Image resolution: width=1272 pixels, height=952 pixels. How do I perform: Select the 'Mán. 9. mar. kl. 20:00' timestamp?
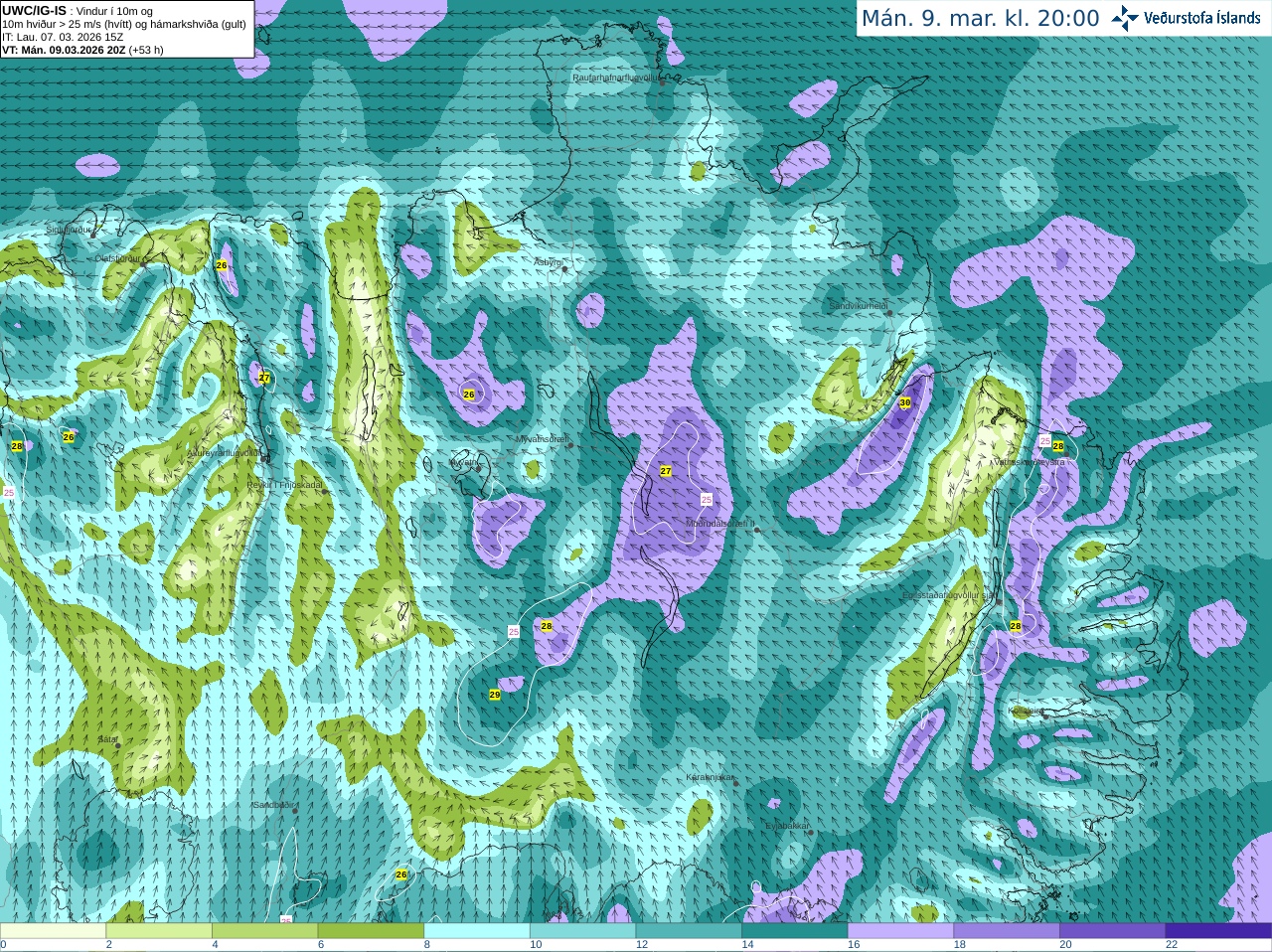[x=980, y=19]
